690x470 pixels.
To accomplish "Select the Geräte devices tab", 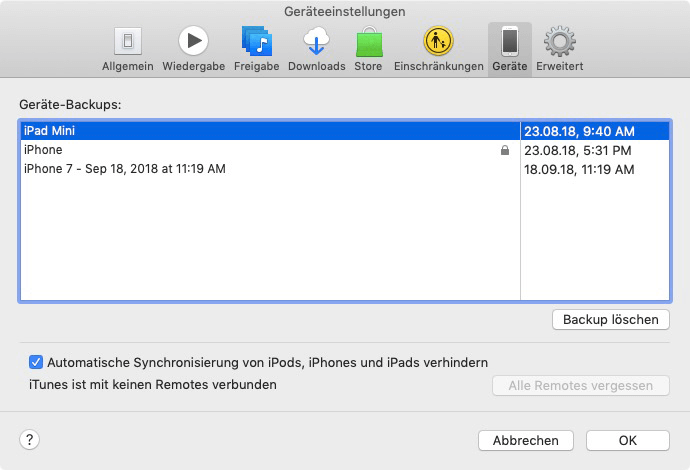I will click(510, 50).
